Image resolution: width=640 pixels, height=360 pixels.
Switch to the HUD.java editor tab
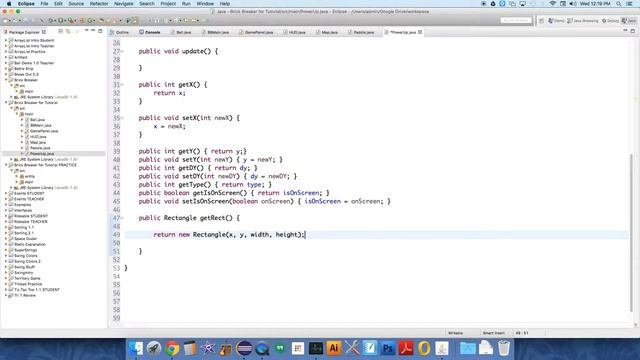click(294, 32)
